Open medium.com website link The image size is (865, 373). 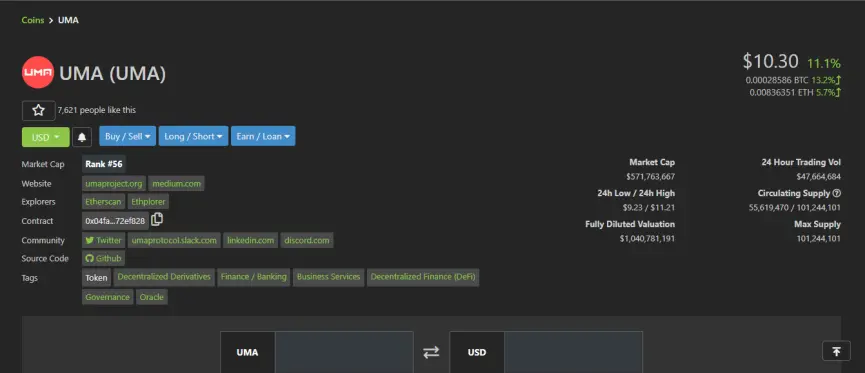(177, 184)
